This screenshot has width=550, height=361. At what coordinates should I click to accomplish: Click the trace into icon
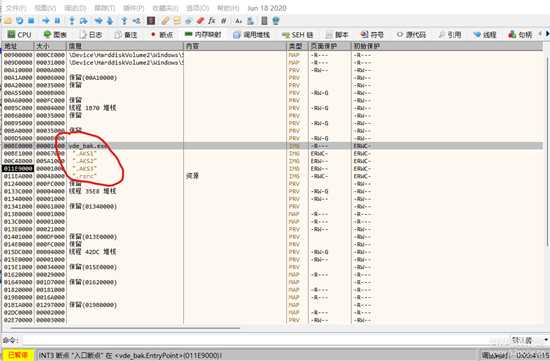coord(98,21)
